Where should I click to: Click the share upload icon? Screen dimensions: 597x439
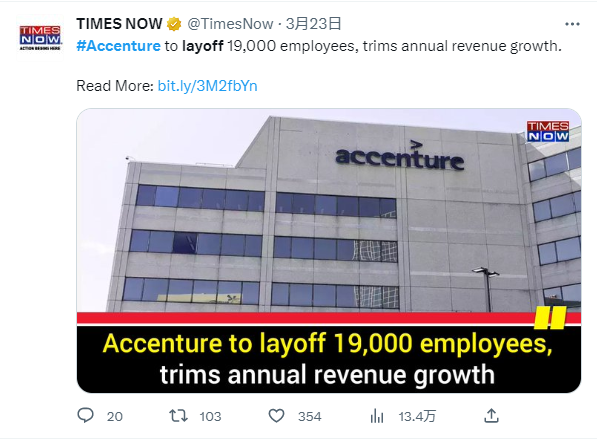[x=491, y=415]
